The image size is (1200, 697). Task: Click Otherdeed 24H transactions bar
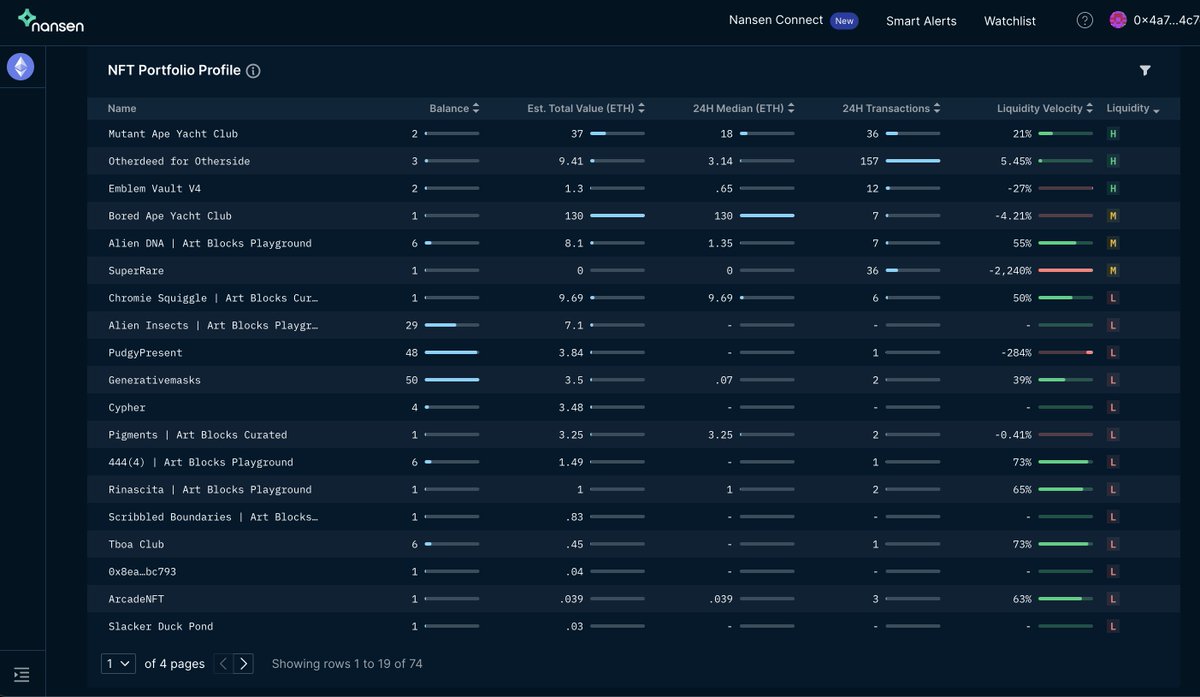coord(912,161)
